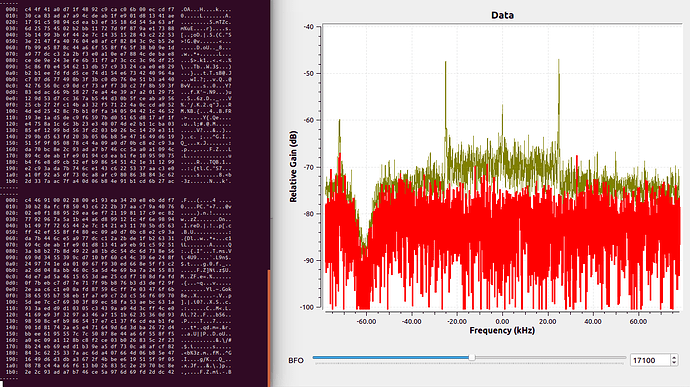Click the center spectrum peak at 0 kHz
This screenshot has width=690, height=387.
tap(502, 121)
